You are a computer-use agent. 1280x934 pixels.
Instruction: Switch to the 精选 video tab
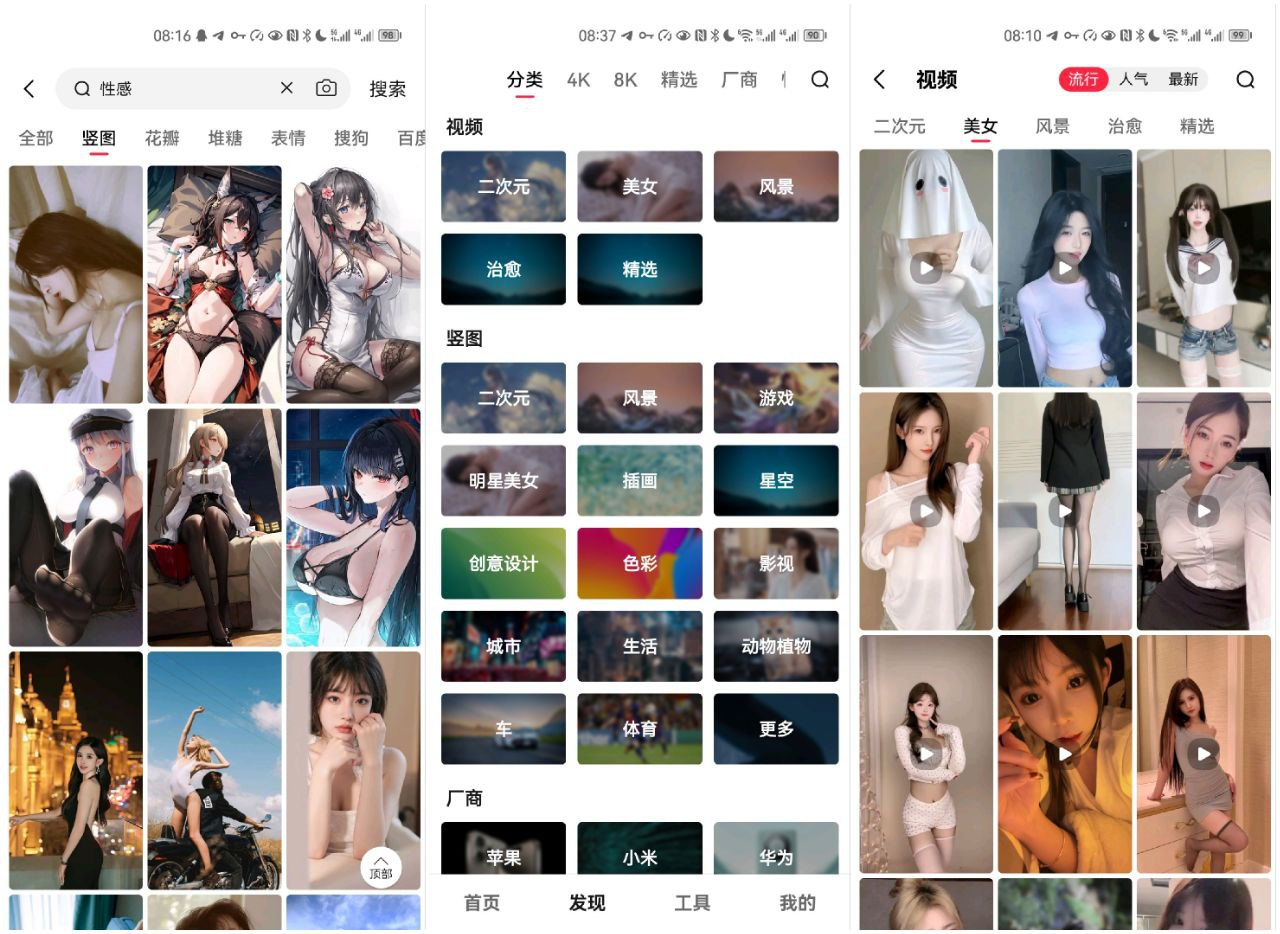(1197, 126)
